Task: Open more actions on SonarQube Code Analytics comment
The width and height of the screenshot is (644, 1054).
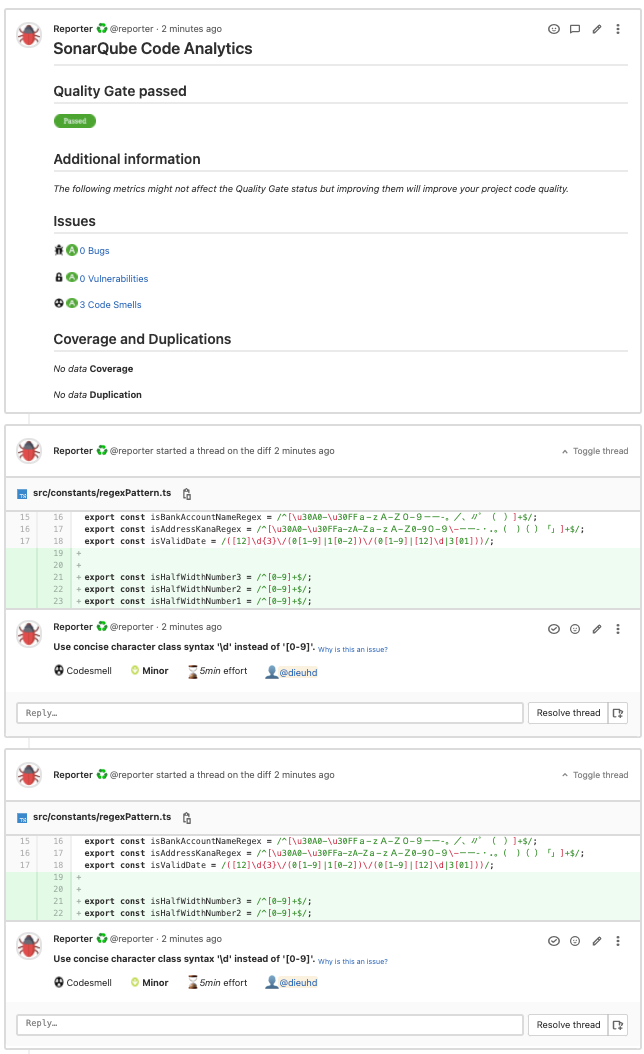Action: (x=618, y=29)
